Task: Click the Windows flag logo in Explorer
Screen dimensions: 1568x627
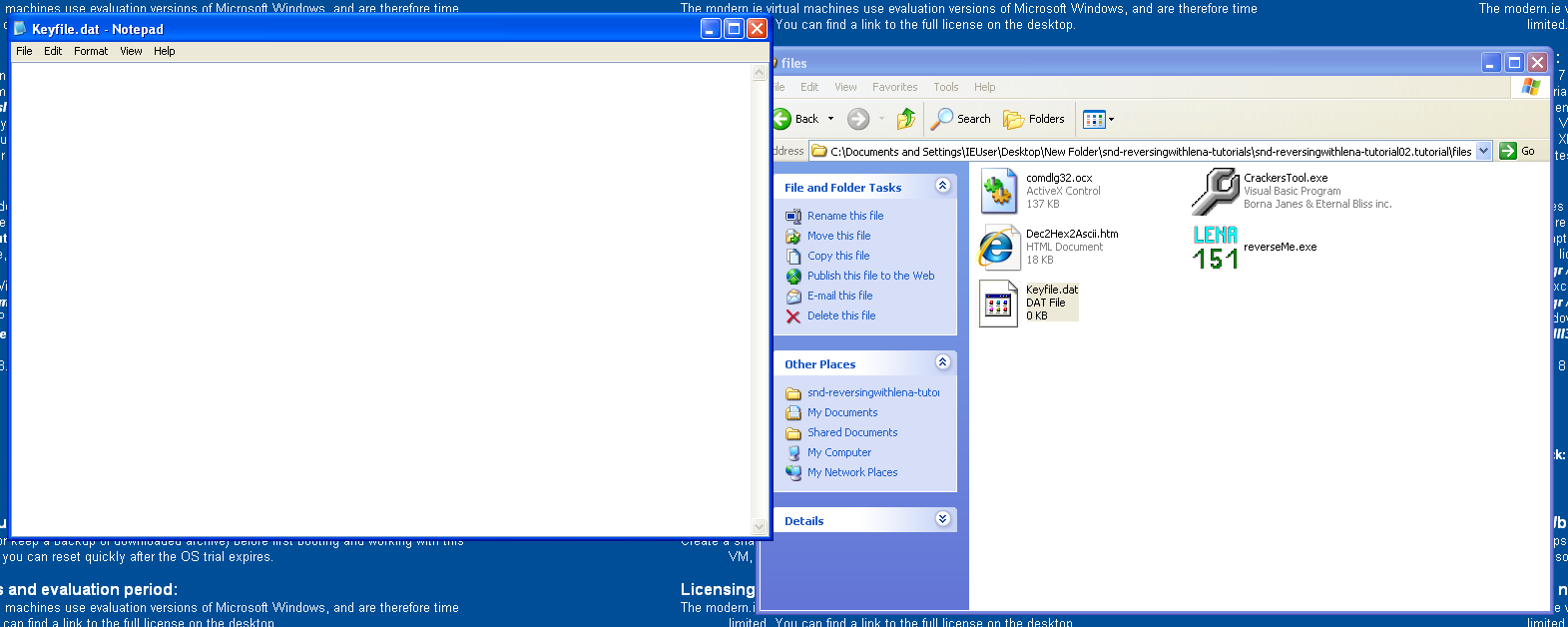Action: coord(1530,87)
